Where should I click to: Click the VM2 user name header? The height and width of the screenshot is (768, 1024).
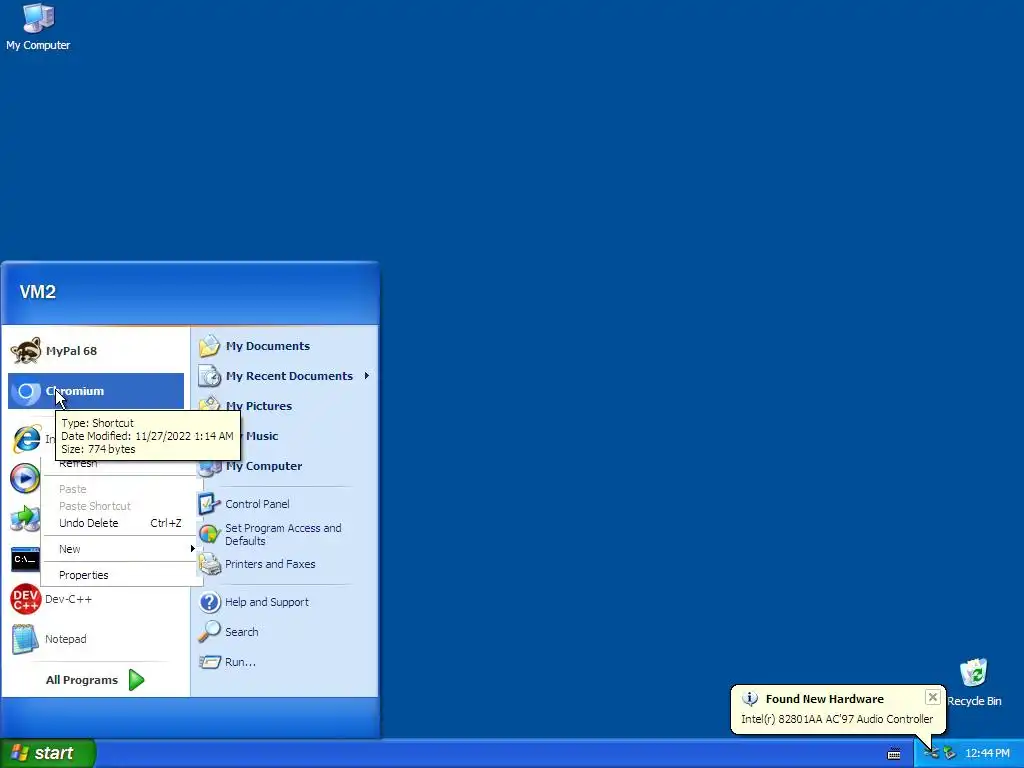pos(37,291)
